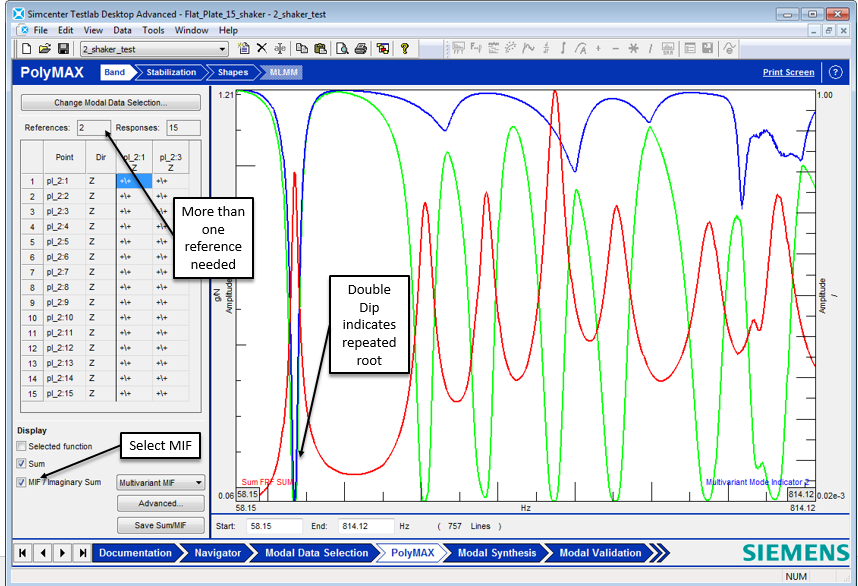Viewport: 858px width, 586px height.
Task: Toggle the MIF / Imaginary Sum checkbox
Action: [21, 482]
